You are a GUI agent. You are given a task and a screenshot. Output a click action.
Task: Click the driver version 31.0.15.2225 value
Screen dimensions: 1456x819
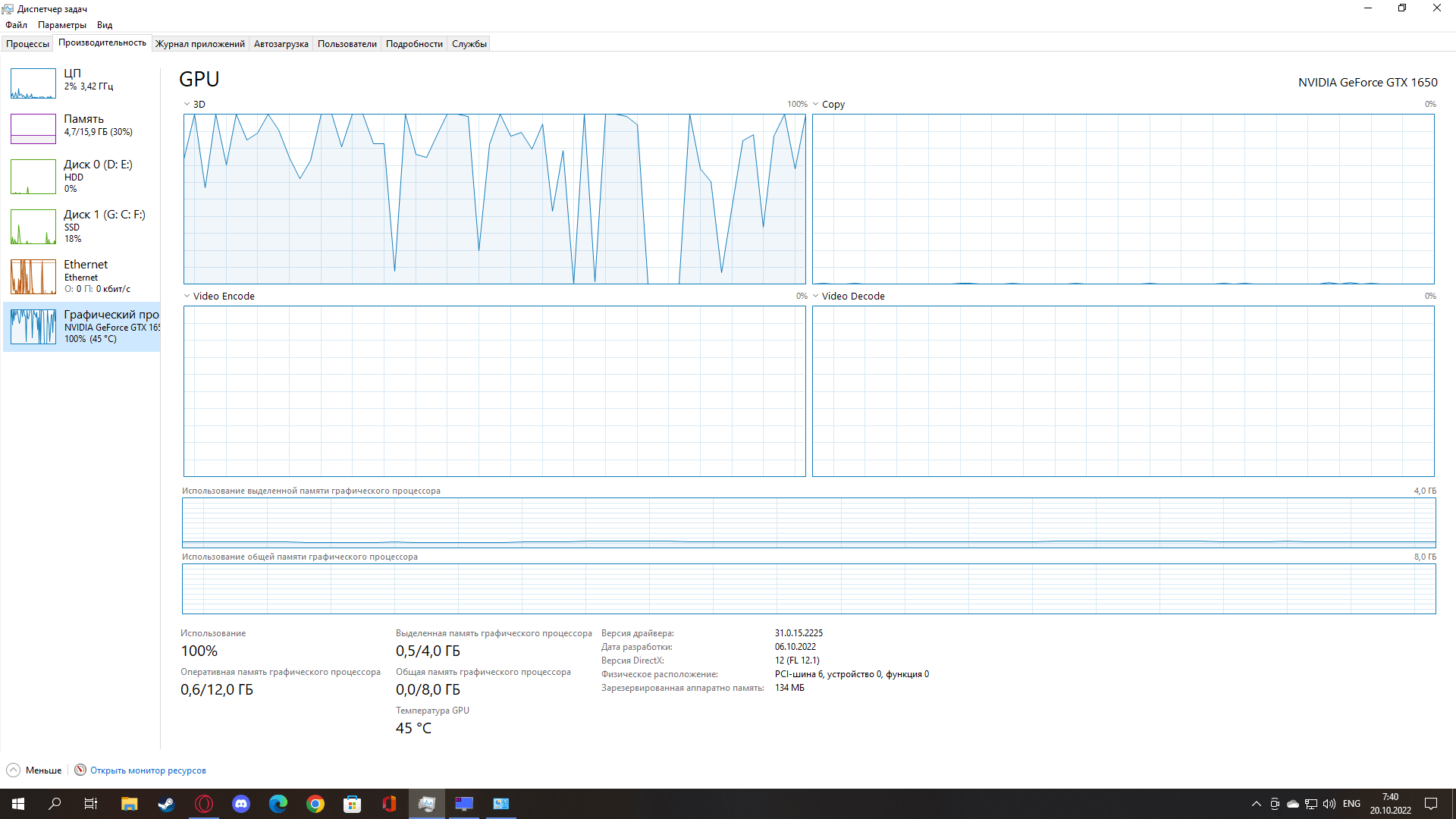[799, 633]
